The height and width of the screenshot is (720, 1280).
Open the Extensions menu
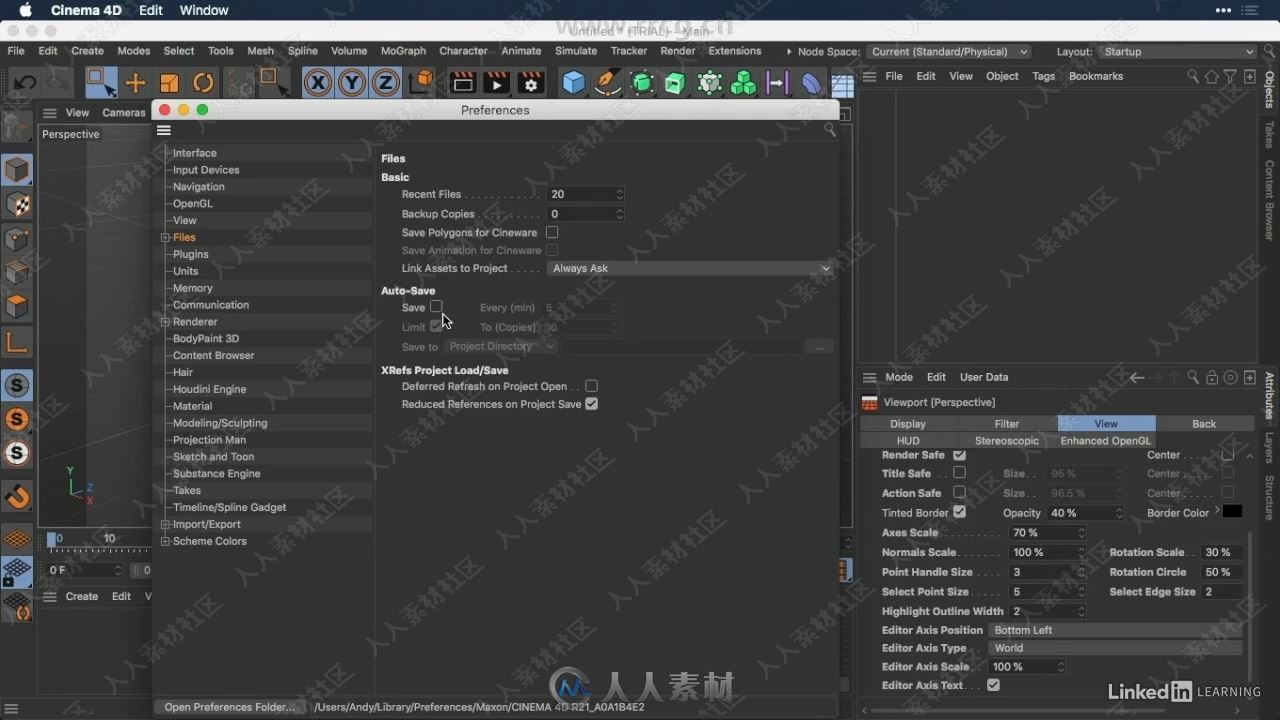pyautogui.click(x=734, y=51)
